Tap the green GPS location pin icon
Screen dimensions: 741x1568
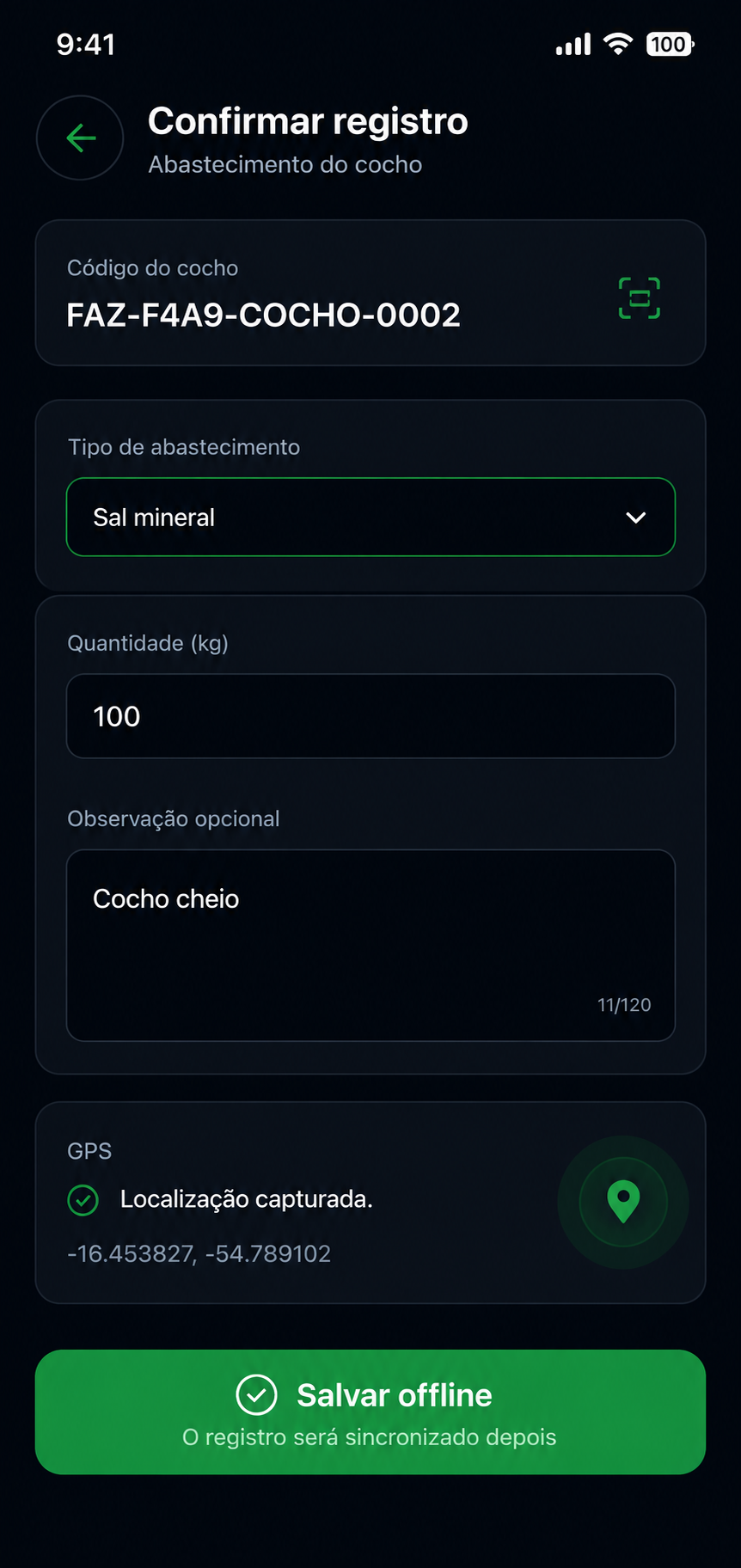[623, 1202]
